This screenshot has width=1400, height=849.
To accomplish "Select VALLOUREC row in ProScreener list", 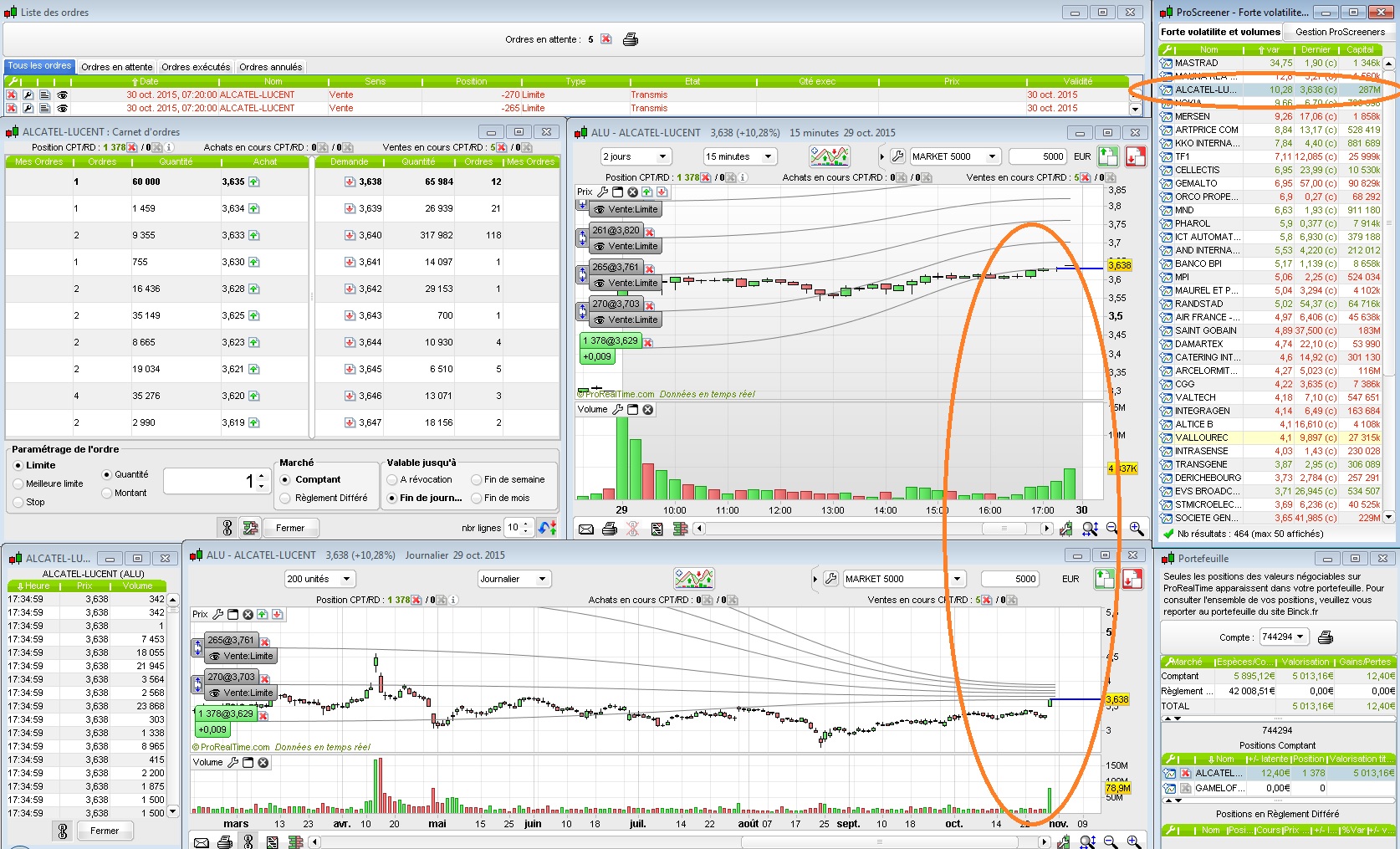I will [x=1270, y=437].
